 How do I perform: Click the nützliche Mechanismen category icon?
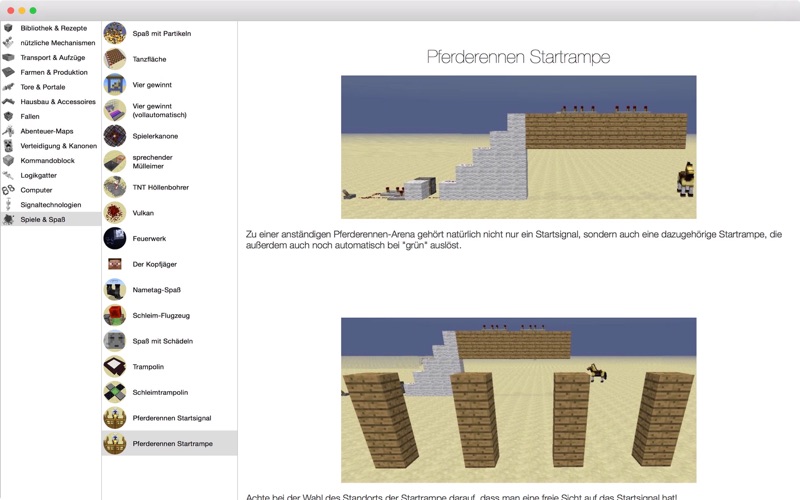coord(8,43)
